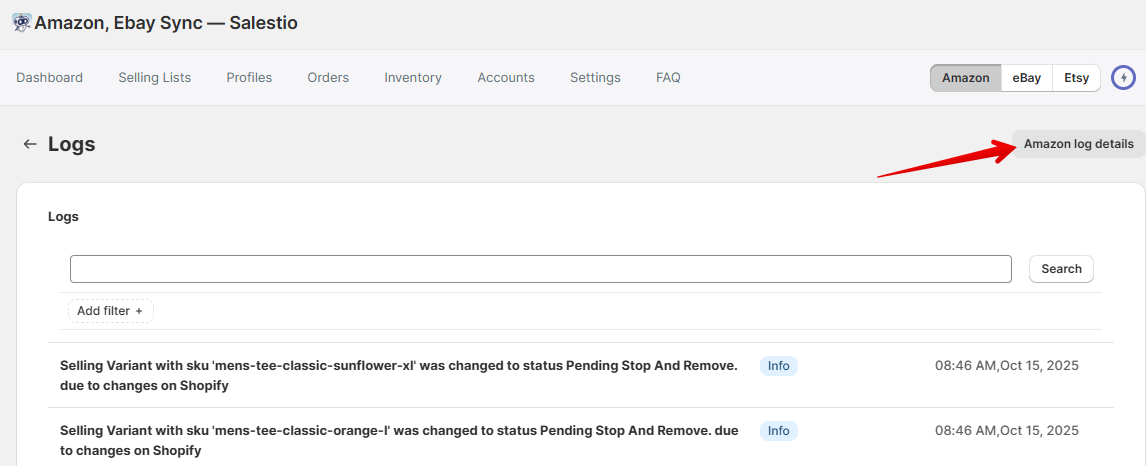Navigate to the Profiles tab
The image size is (1146, 466).
(x=249, y=78)
